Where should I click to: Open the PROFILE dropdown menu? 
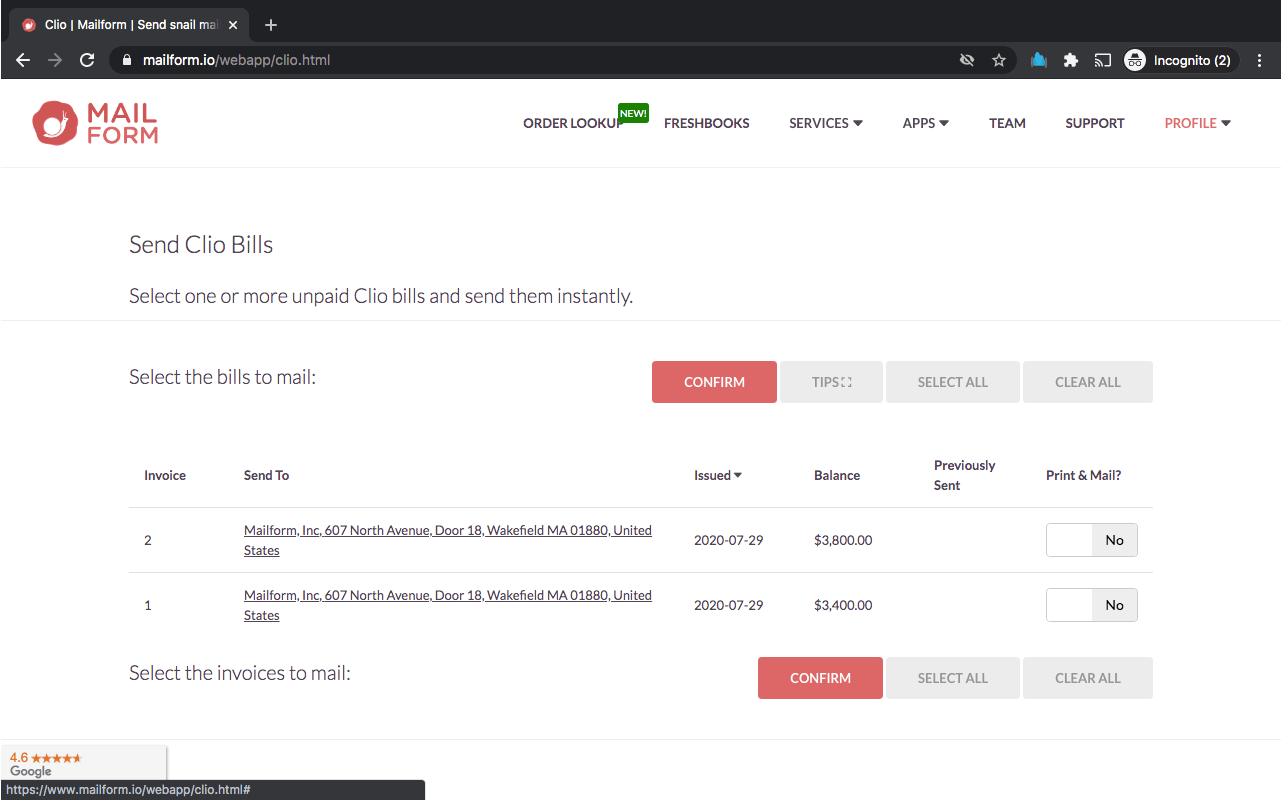[x=1198, y=123]
